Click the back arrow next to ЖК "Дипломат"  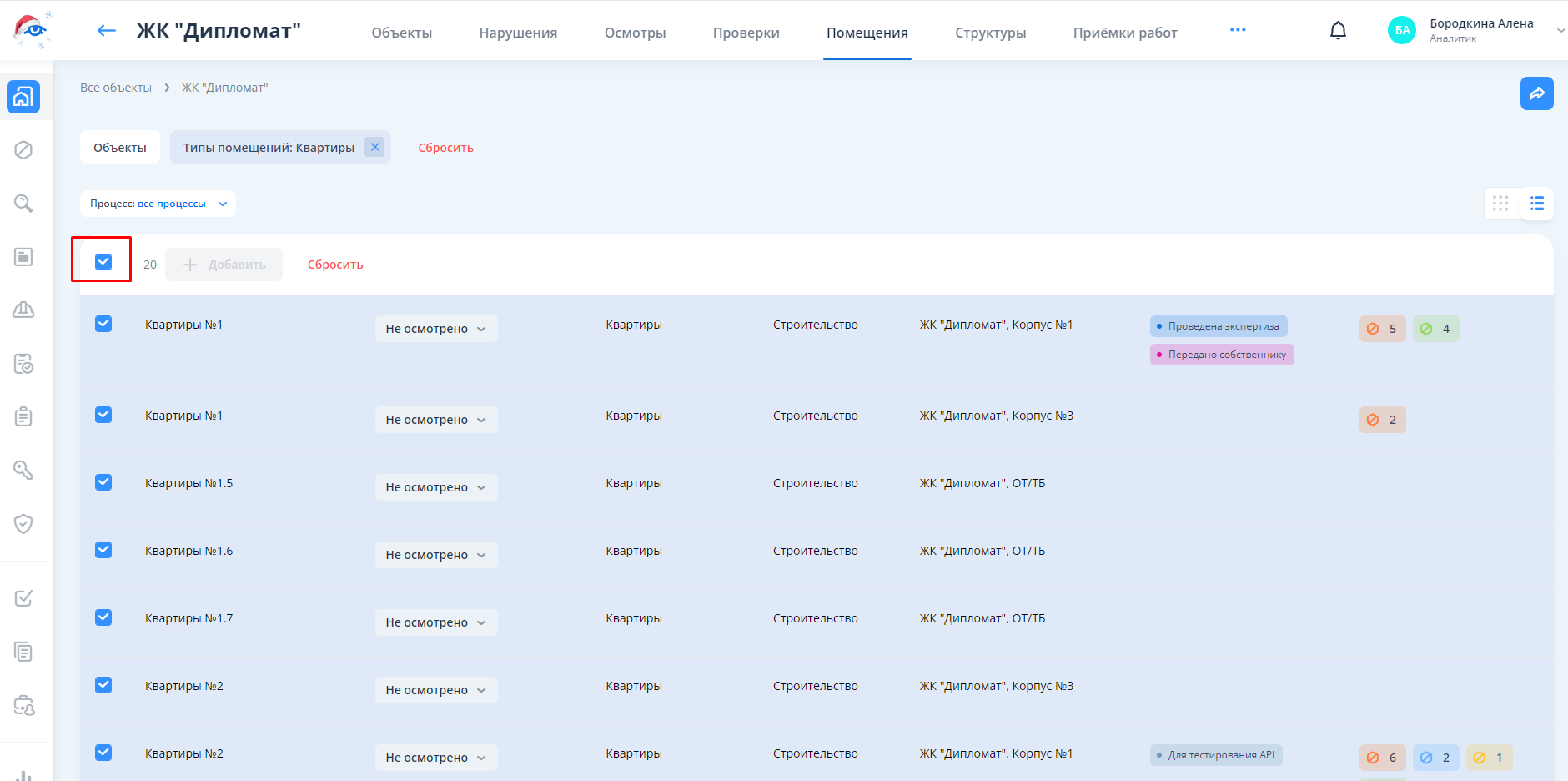tap(106, 31)
